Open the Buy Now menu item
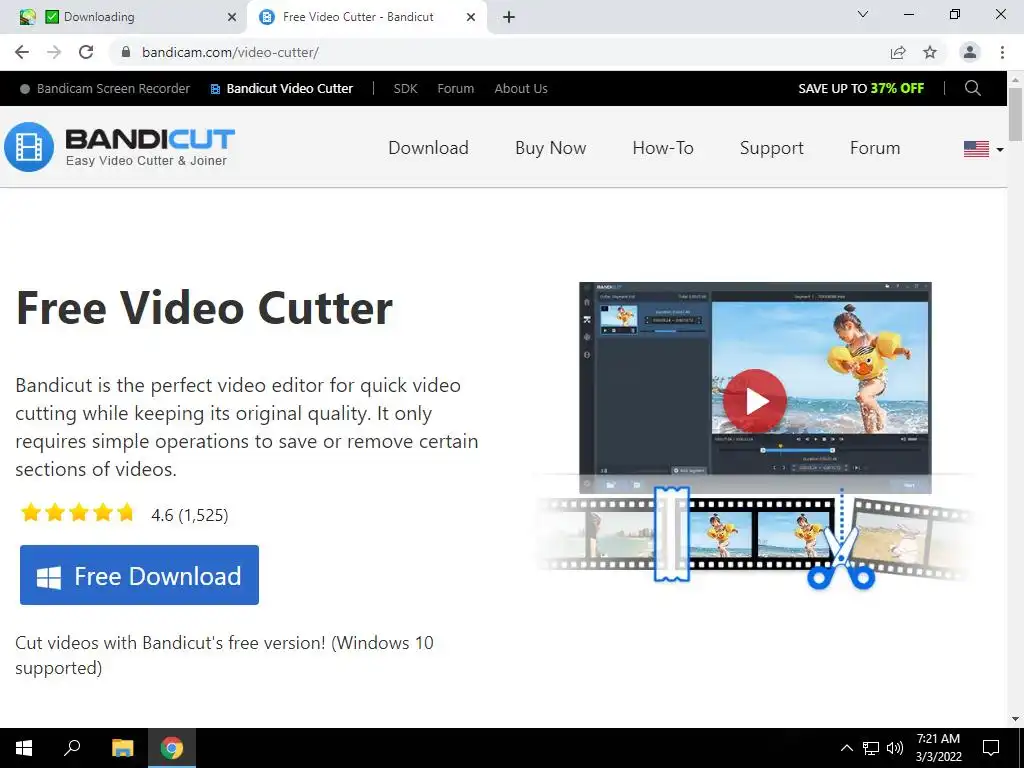 551,148
